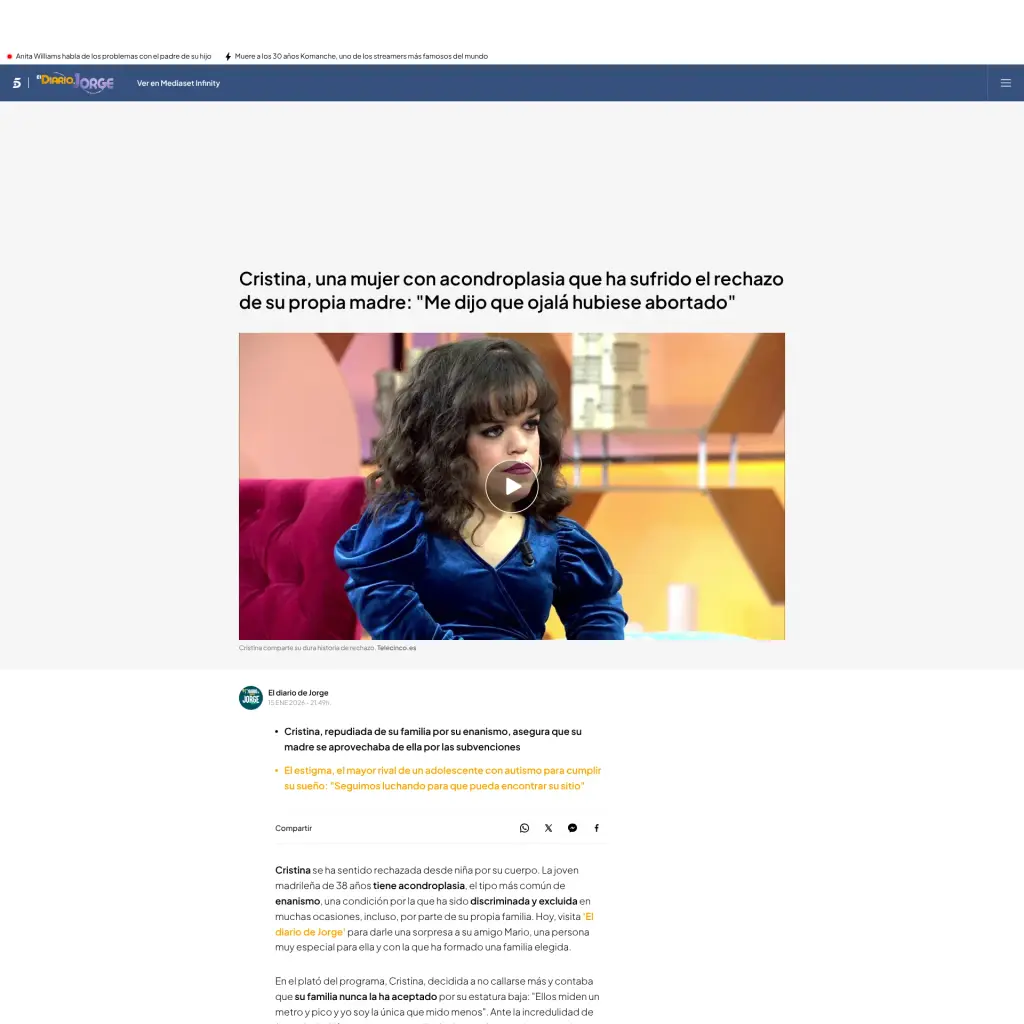Click El diario de Jorge author name

[298, 693]
